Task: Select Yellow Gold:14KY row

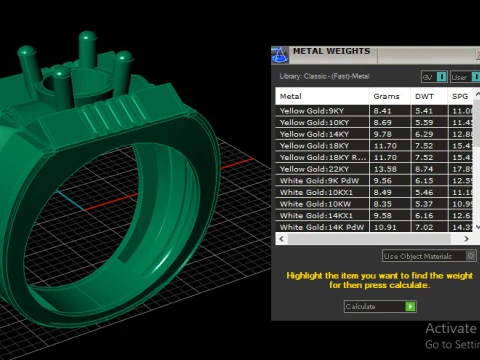Action: click(374, 134)
